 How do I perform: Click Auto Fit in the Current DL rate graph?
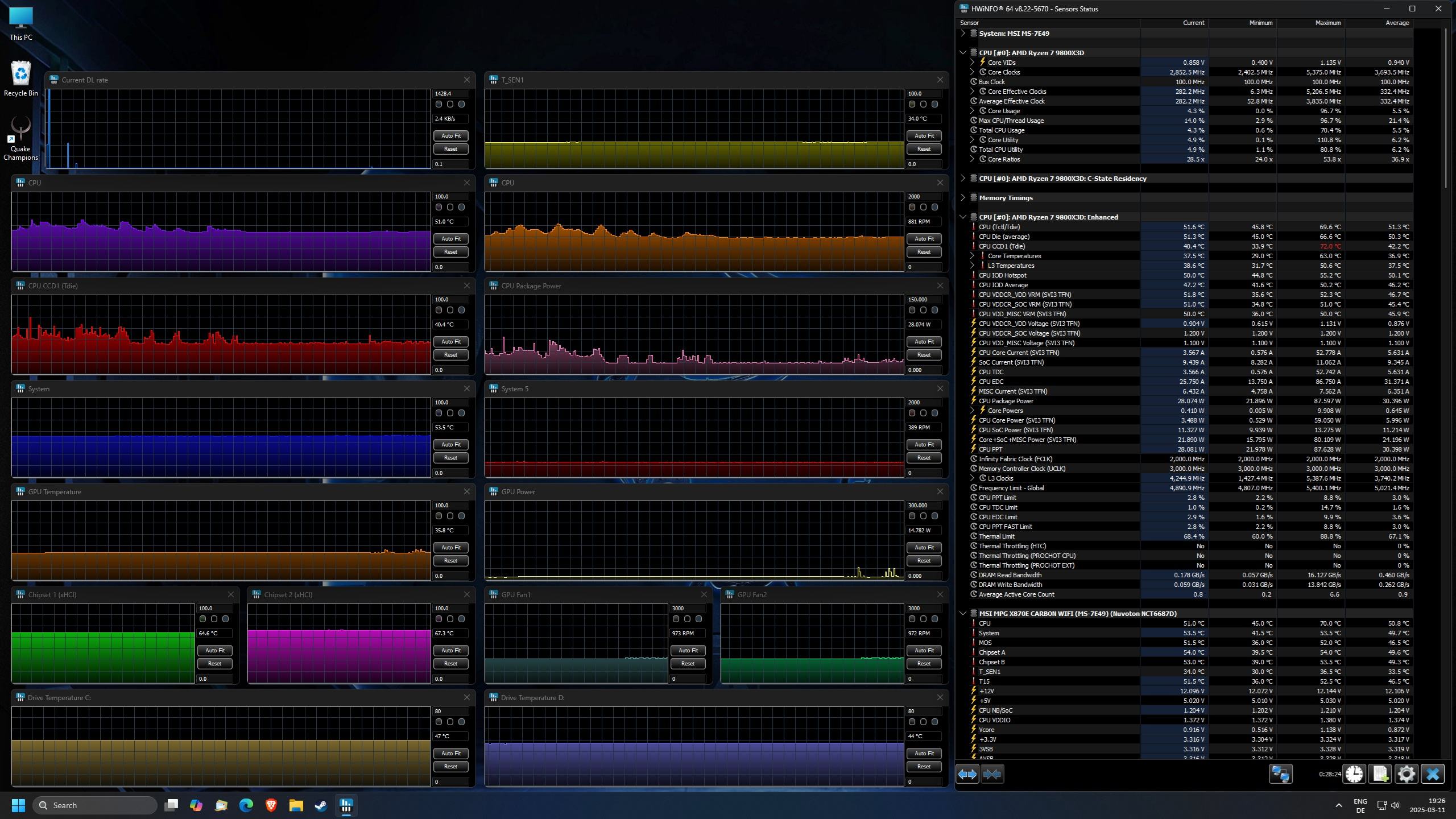(x=451, y=135)
